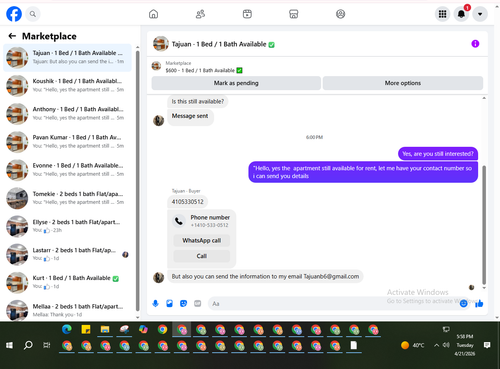Record a voice clip with microphone icon
This screenshot has height=369, width=500.
[155, 303]
